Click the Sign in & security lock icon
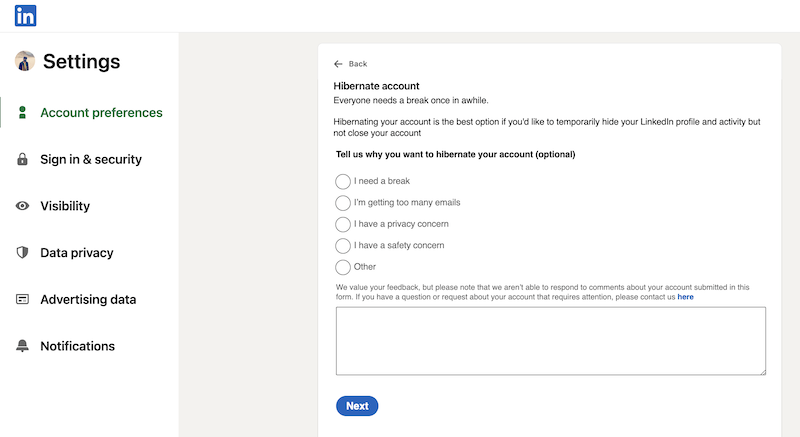 click(23, 160)
